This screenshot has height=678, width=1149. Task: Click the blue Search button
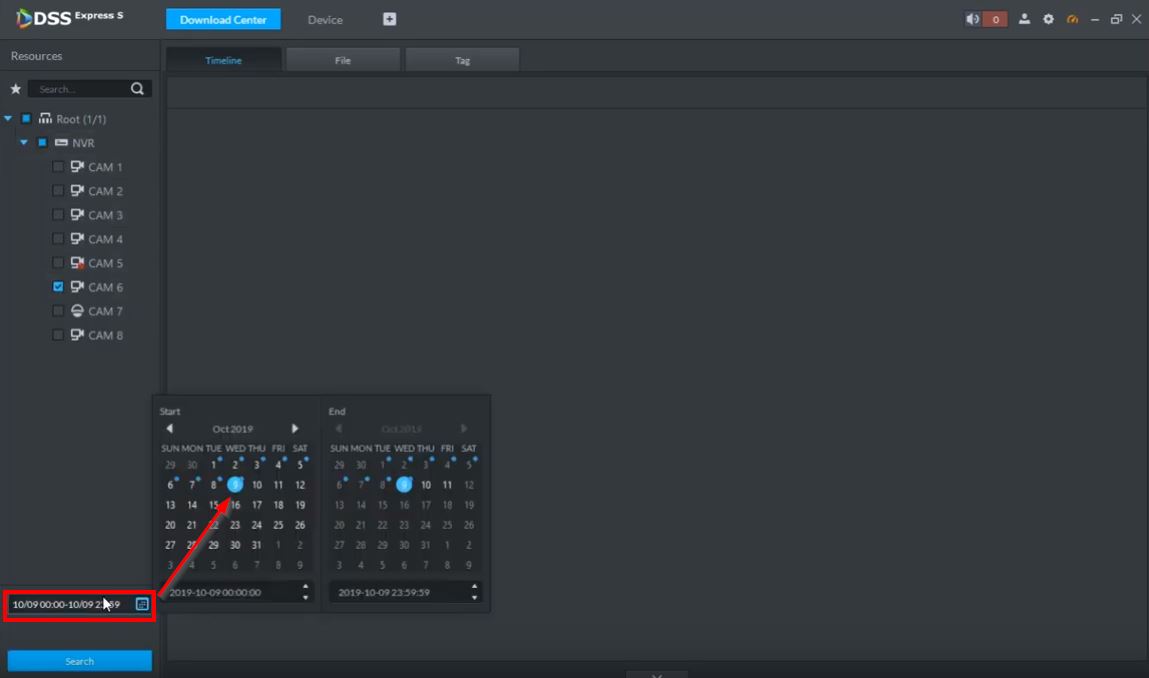coord(79,661)
